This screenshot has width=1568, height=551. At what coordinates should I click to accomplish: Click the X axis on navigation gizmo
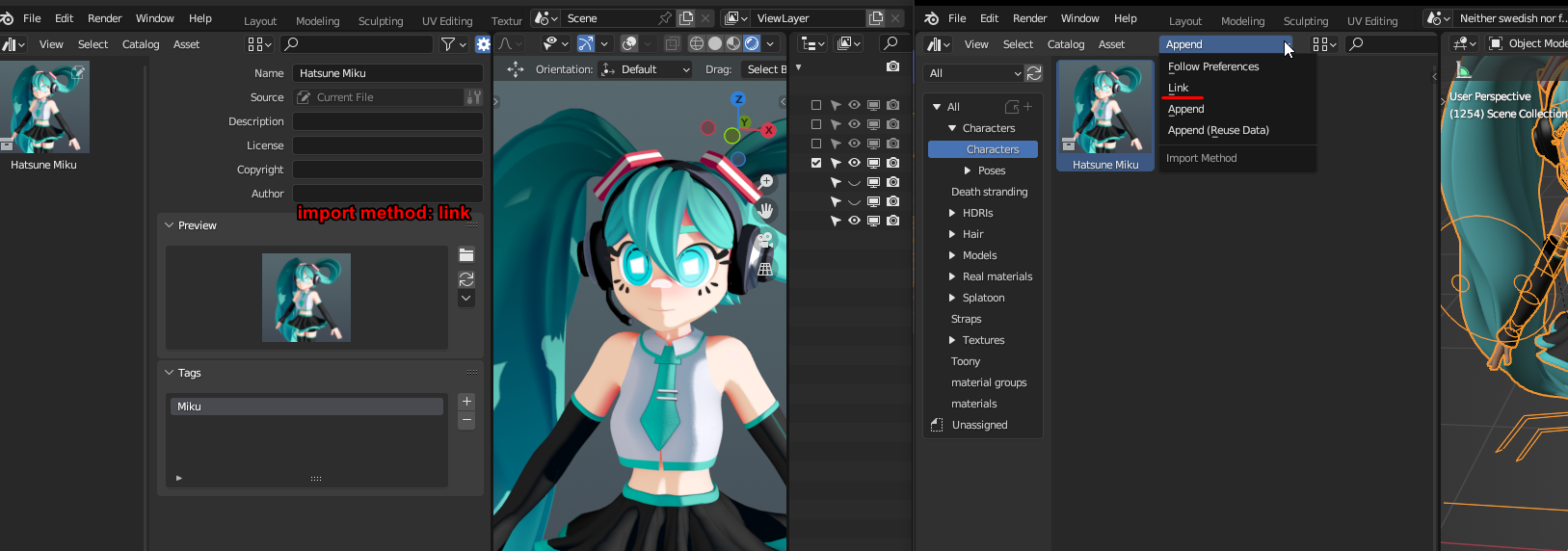pyautogui.click(x=769, y=130)
